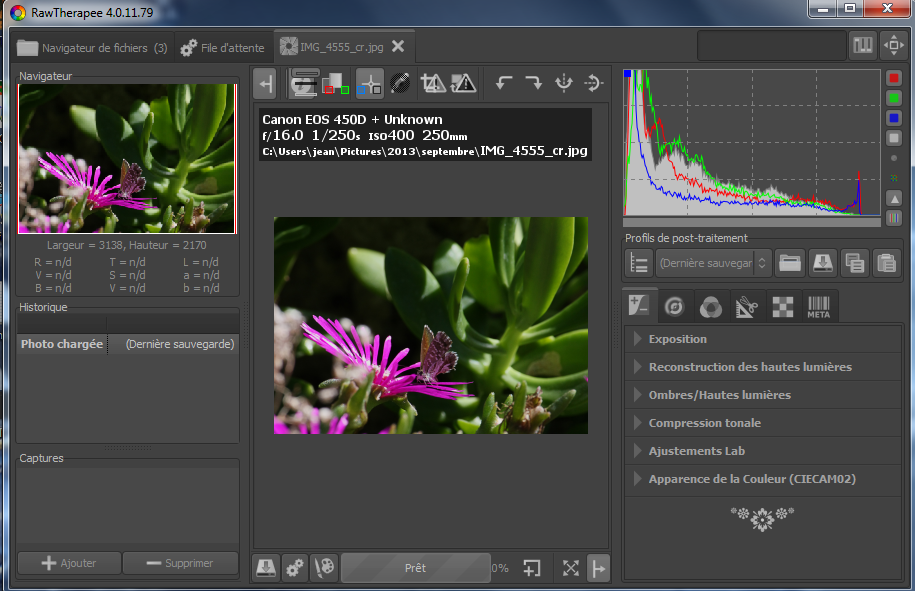Click the RawTherapee logo in title bar
This screenshot has height=591, width=915.
pyautogui.click(x=18, y=13)
